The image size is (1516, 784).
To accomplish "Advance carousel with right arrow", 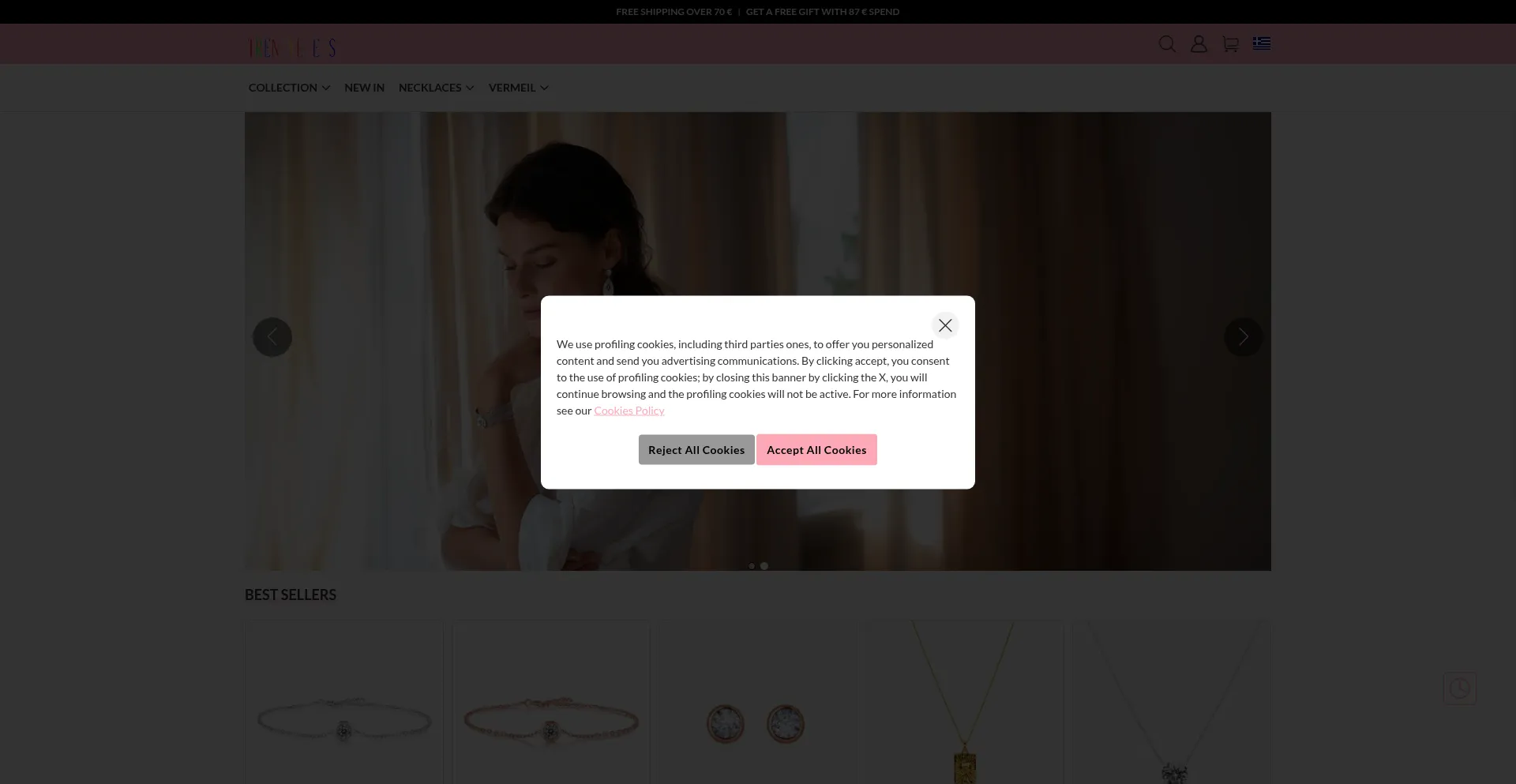I will (x=1244, y=337).
